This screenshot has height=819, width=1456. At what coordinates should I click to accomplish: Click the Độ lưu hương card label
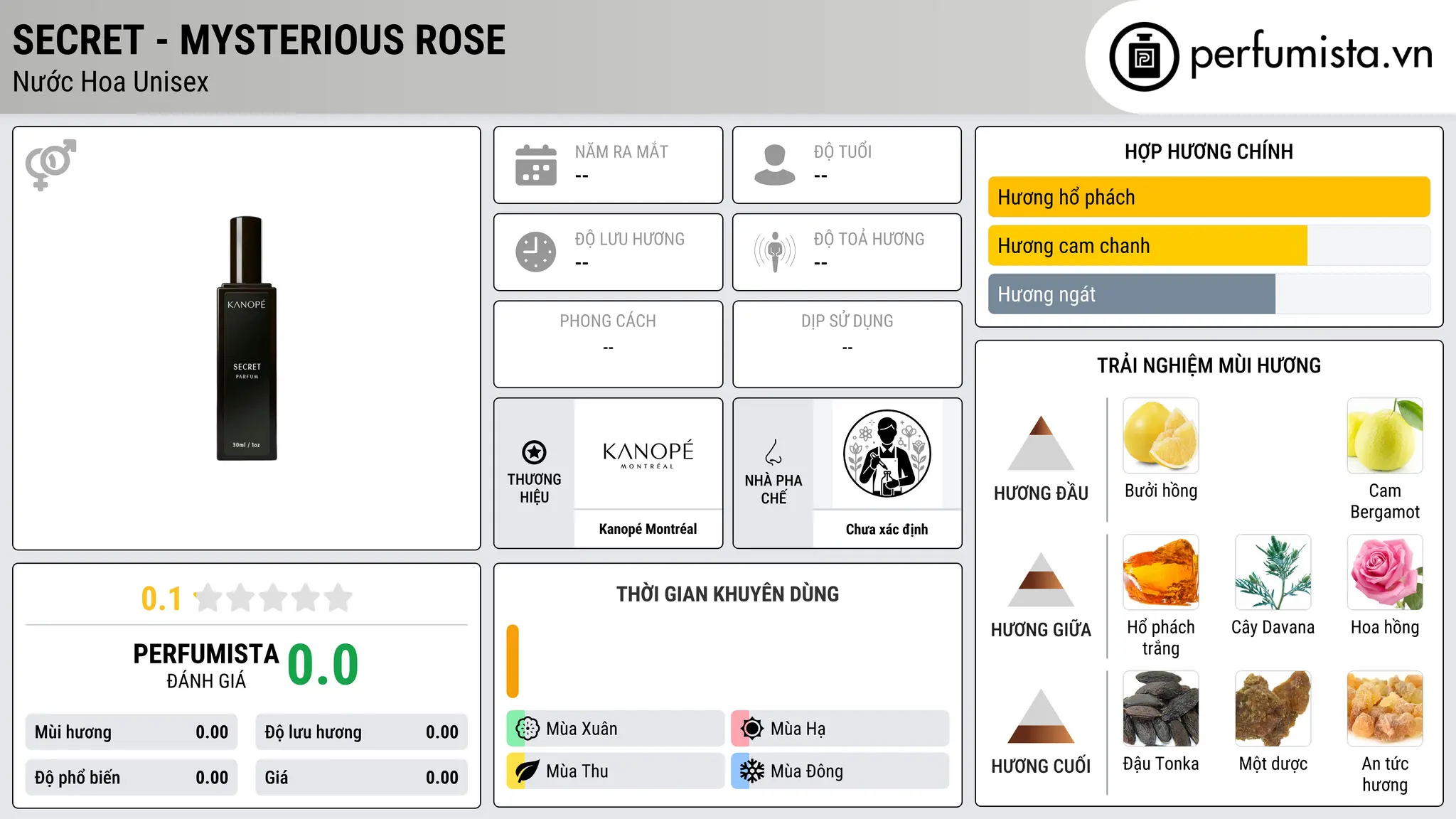629,239
